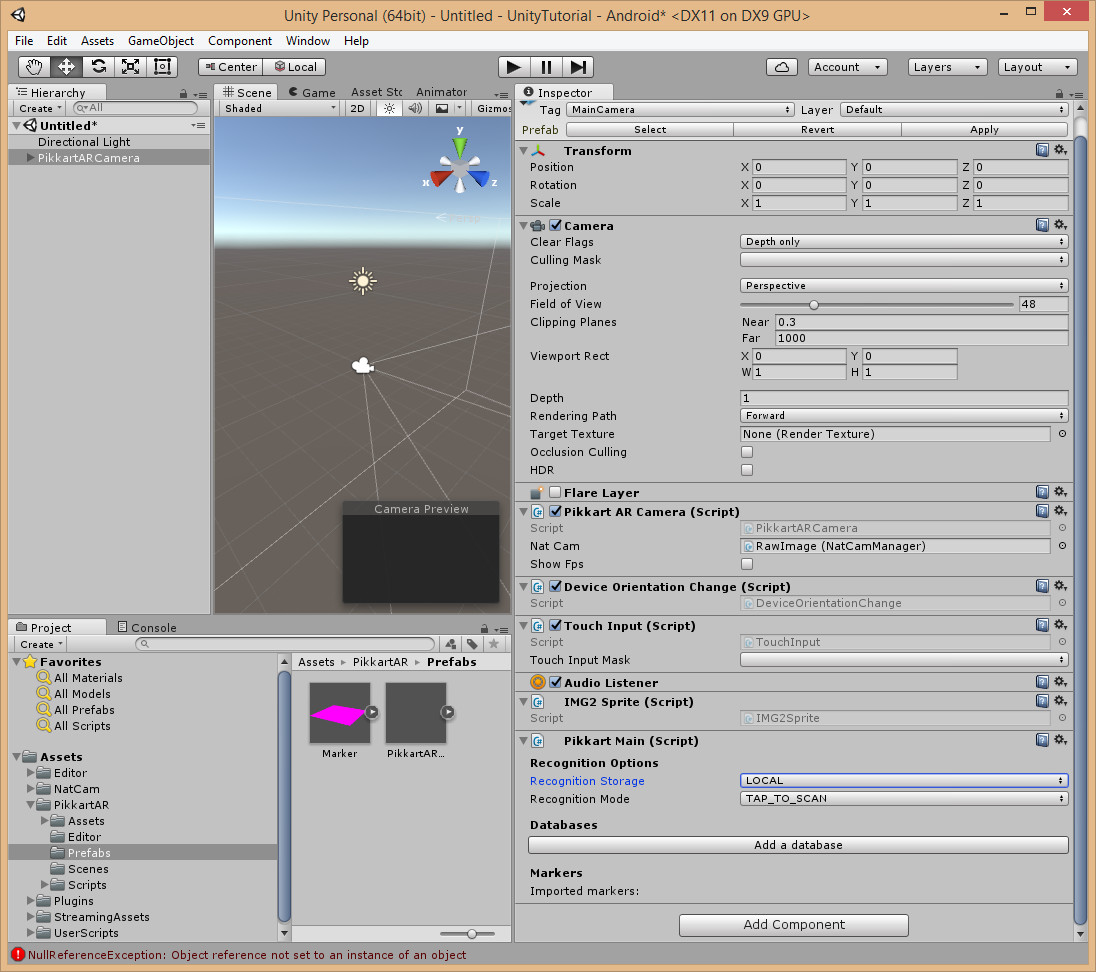Toggle scene lighting sun icon
This screenshot has width=1096, height=972.
pyautogui.click(x=390, y=108)
